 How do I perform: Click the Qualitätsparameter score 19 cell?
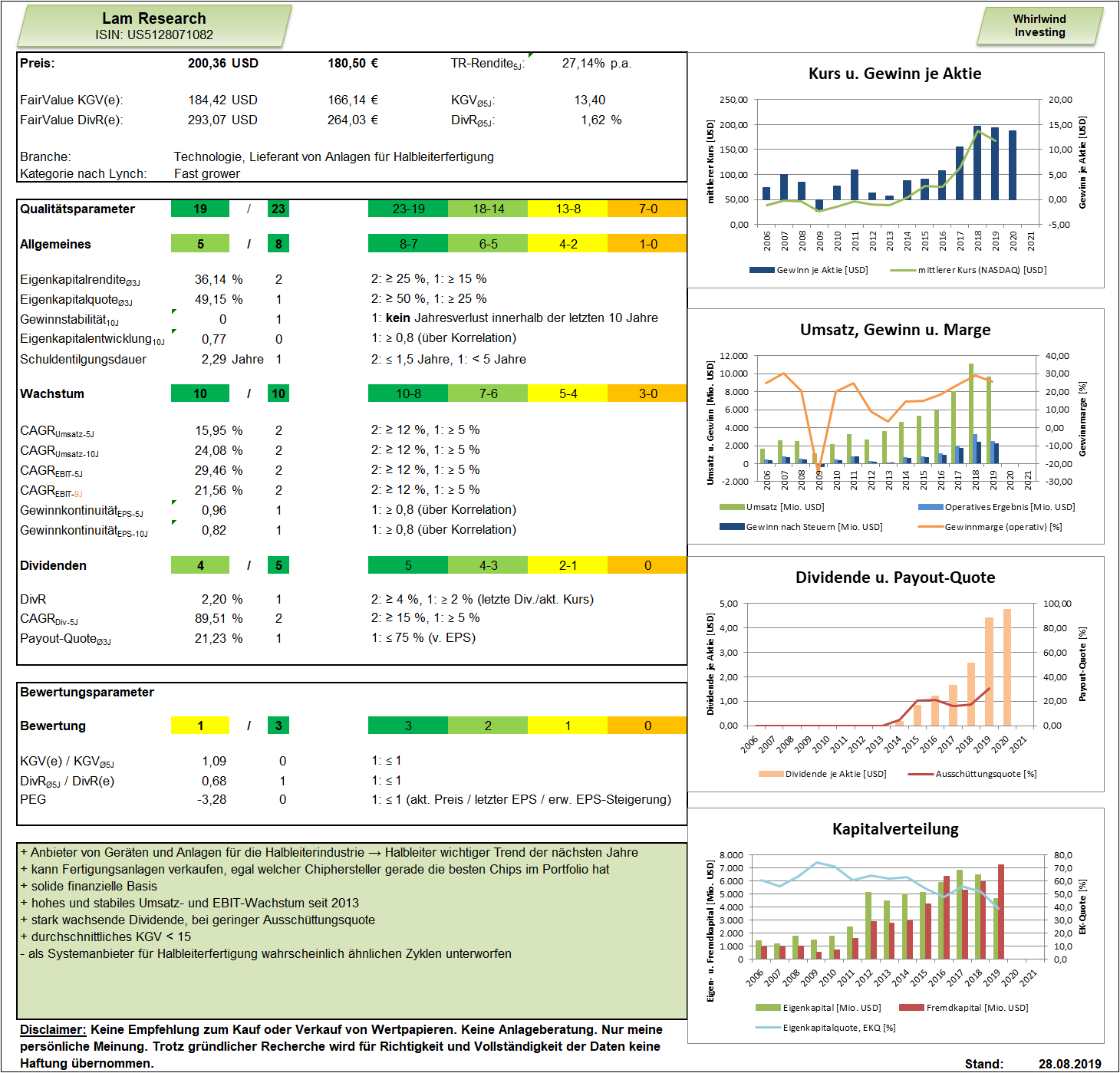point(200,209)
